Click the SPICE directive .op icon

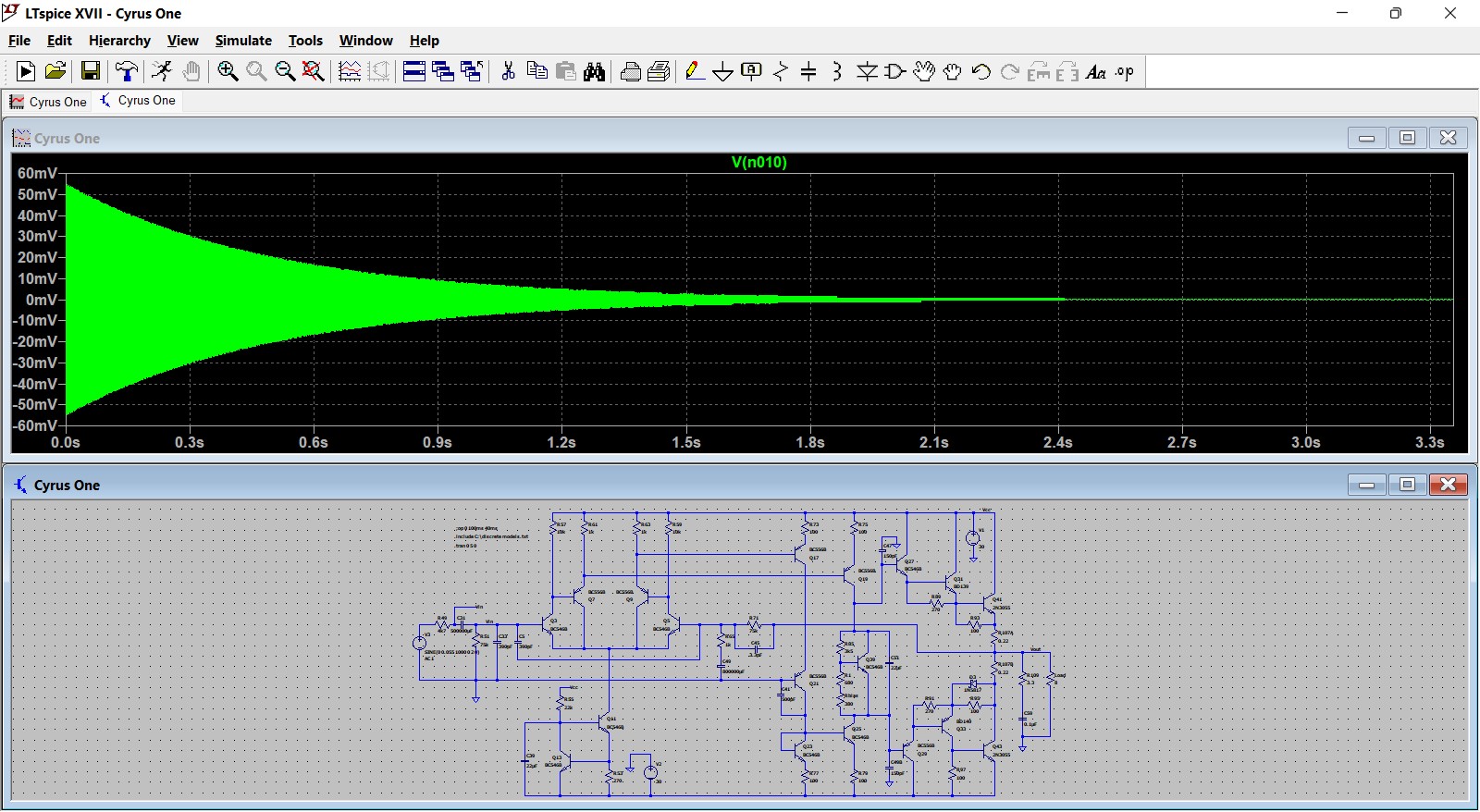tap(1125, 71)
